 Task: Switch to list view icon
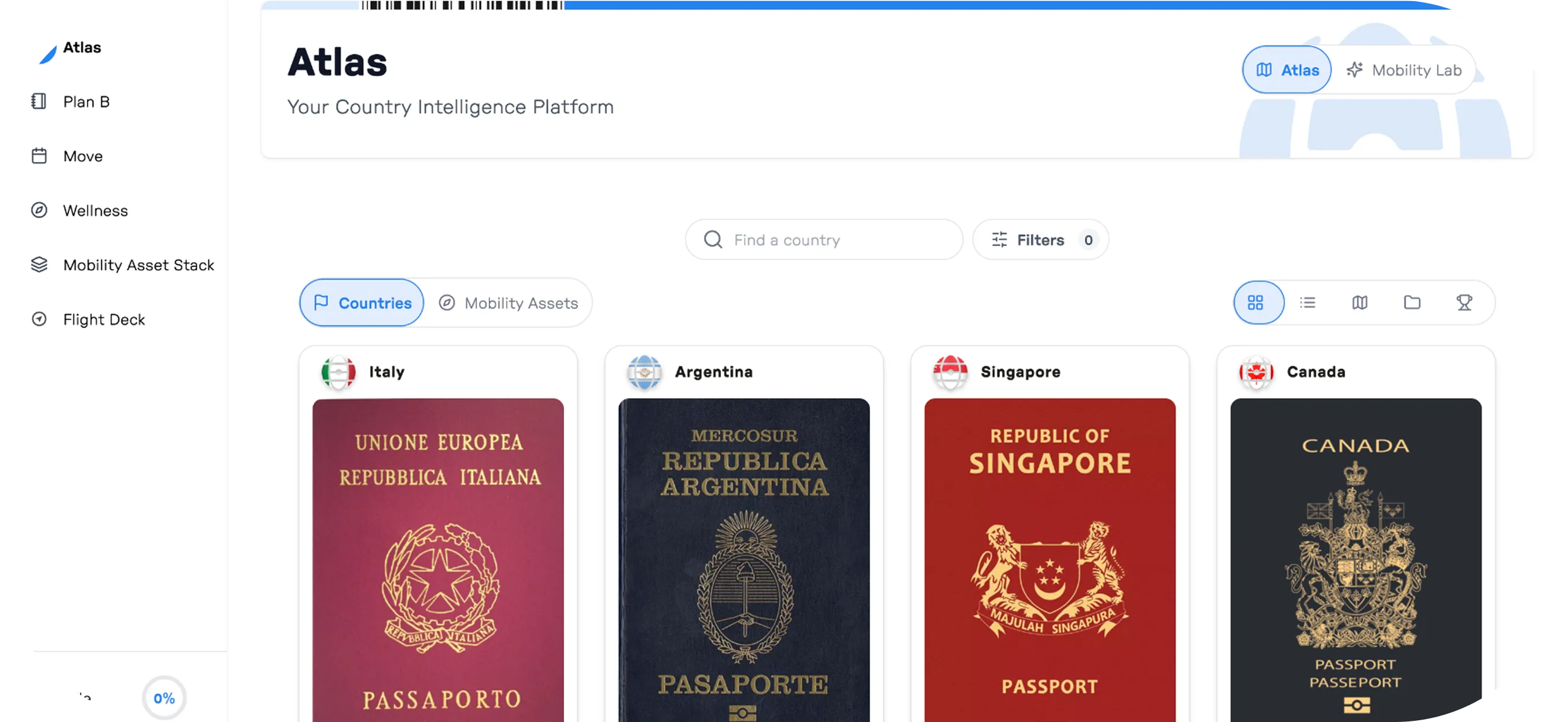(x=1308, y=303)
